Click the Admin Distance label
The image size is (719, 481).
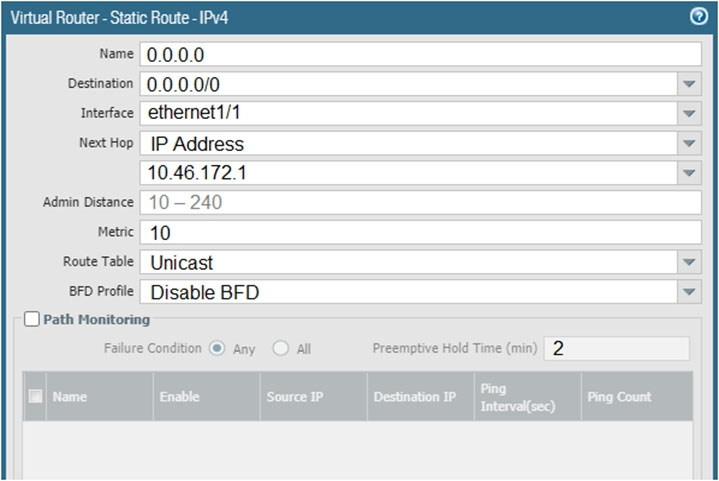(x=88, y=202)
